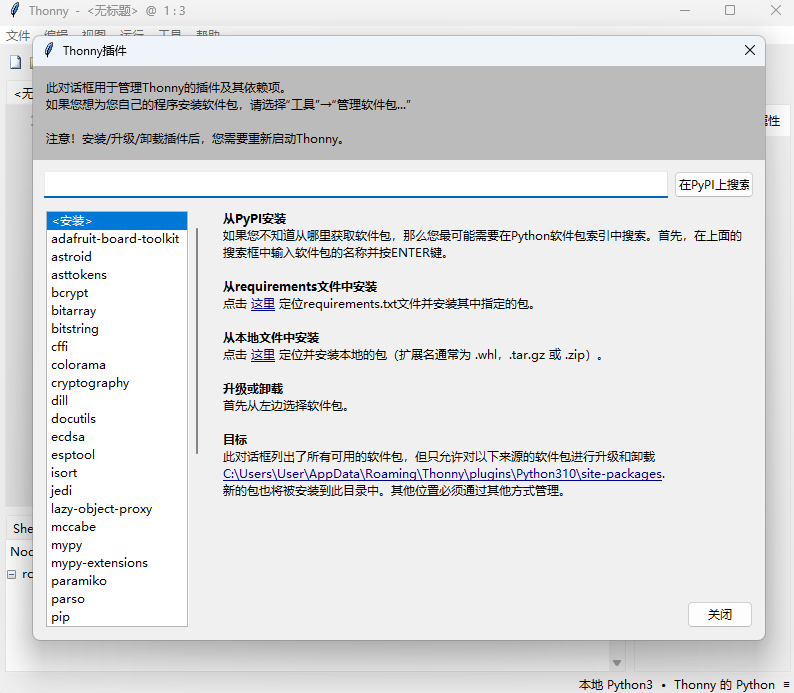This screenshot has height=693, width=794.
Task: Collapse the tree node in Thonny lower-left panel
Action: pyautogui.click(x=12, y=575)
